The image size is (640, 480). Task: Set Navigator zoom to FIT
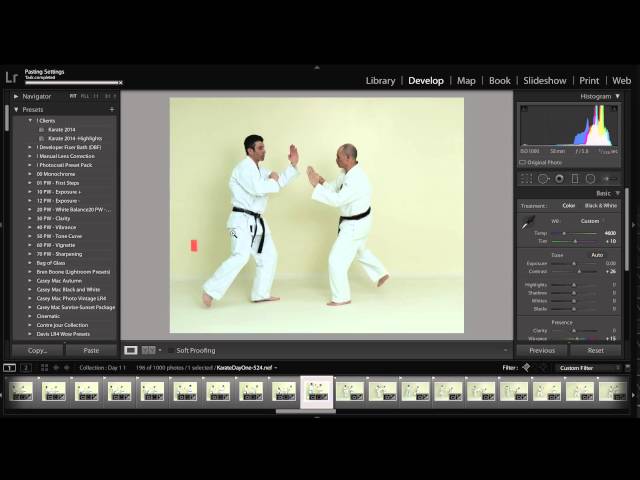[73, 96]
